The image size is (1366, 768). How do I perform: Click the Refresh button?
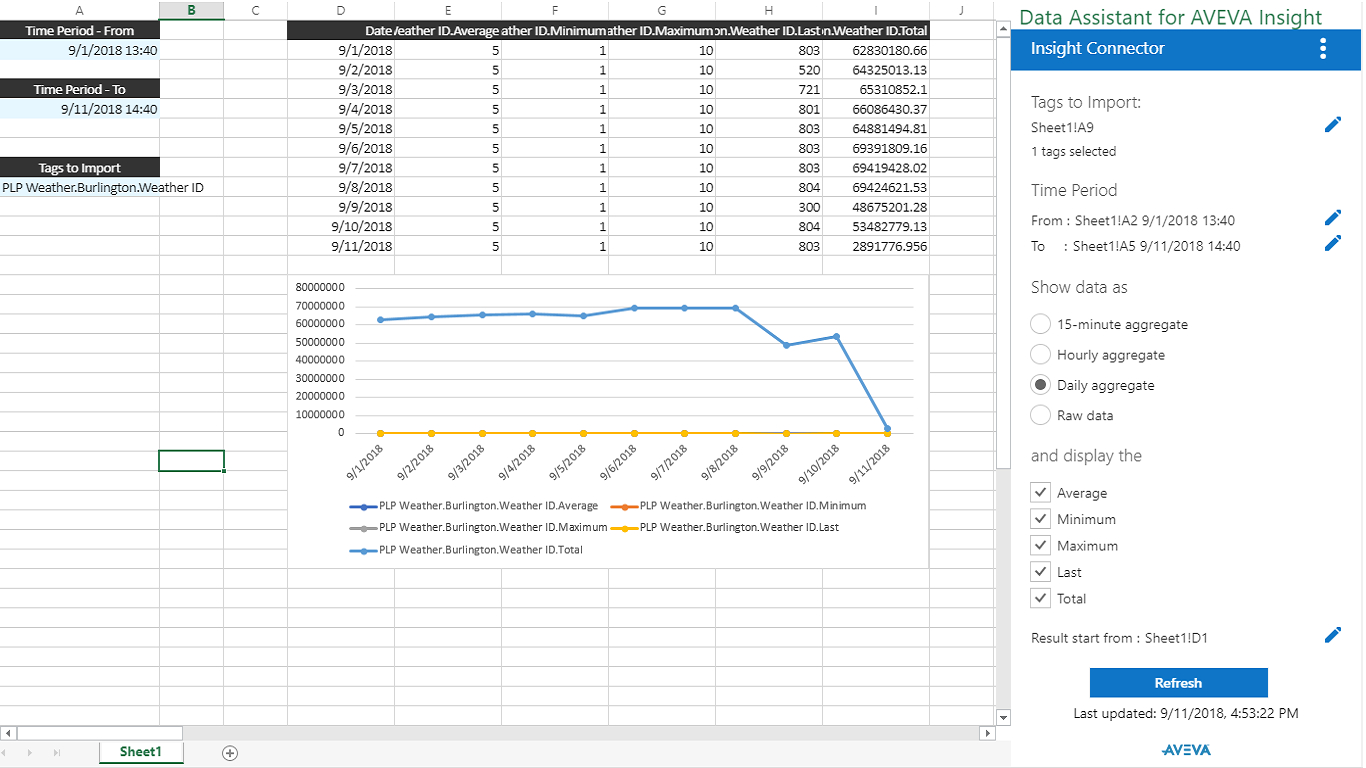(1178, 683)
